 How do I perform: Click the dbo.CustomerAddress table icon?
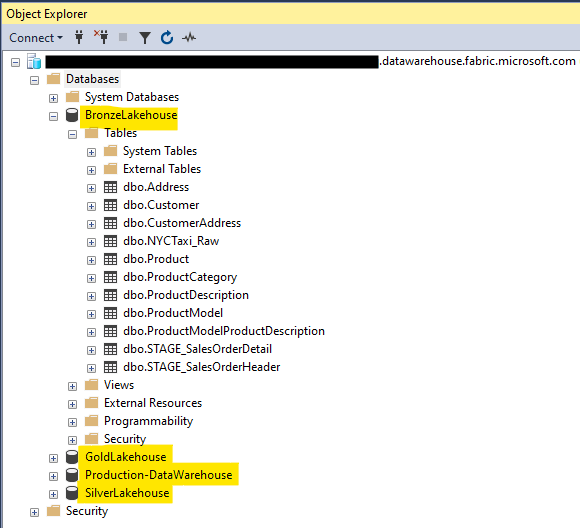coord(110,223)
